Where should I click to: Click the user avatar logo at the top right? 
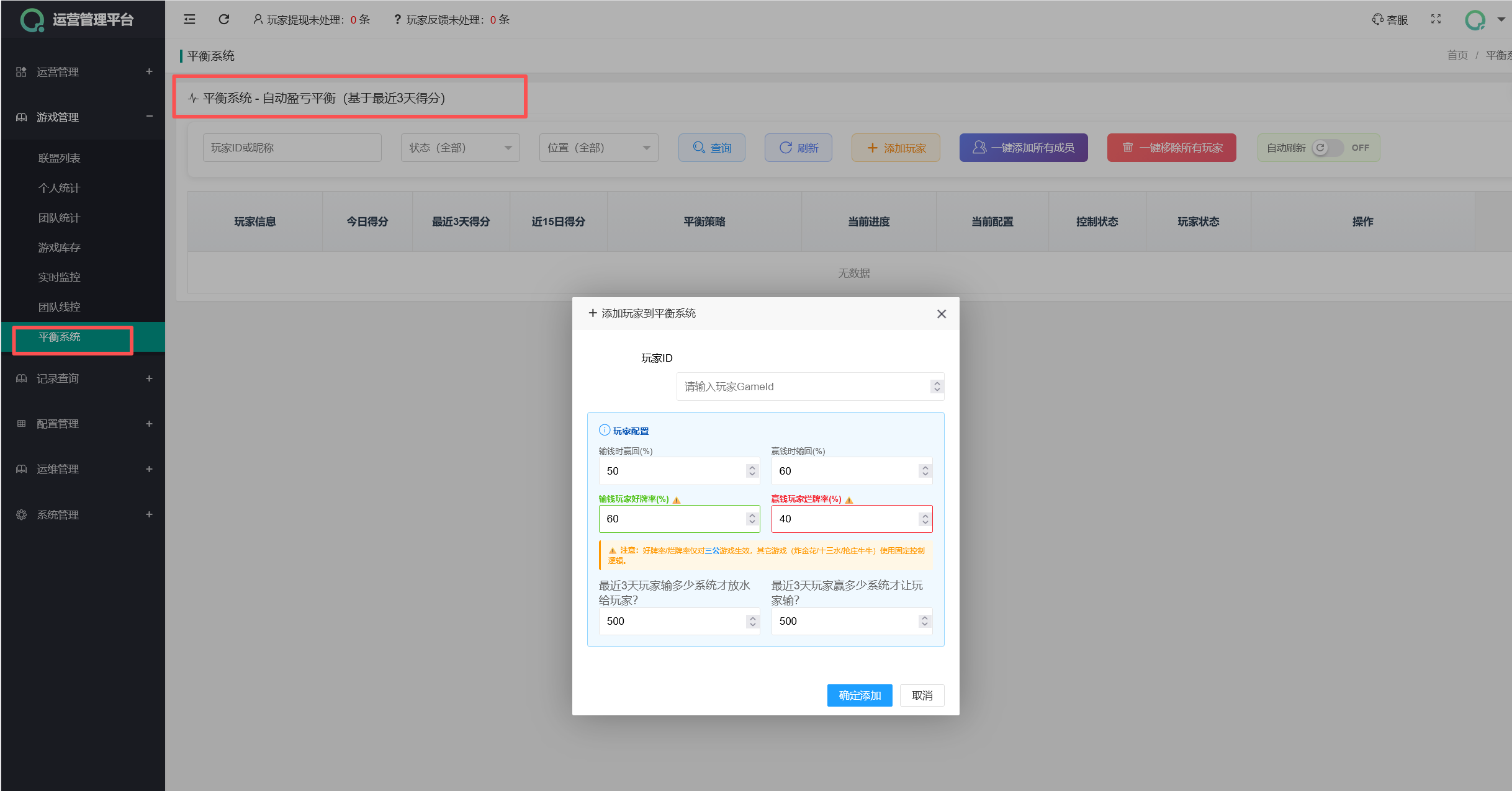coord(1475,20)
